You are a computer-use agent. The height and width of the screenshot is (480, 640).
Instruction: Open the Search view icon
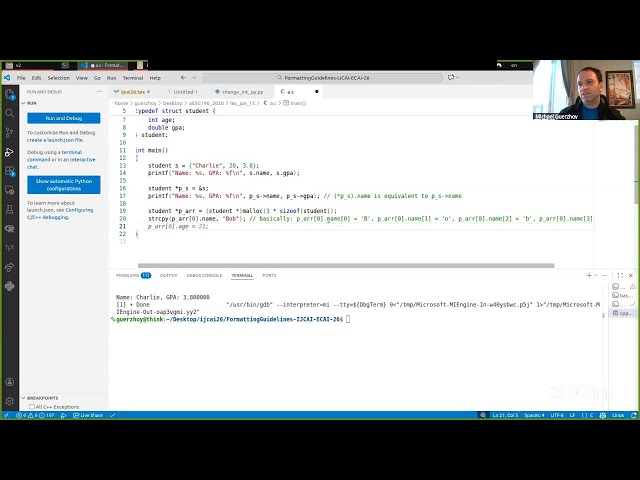coord(9,114)
